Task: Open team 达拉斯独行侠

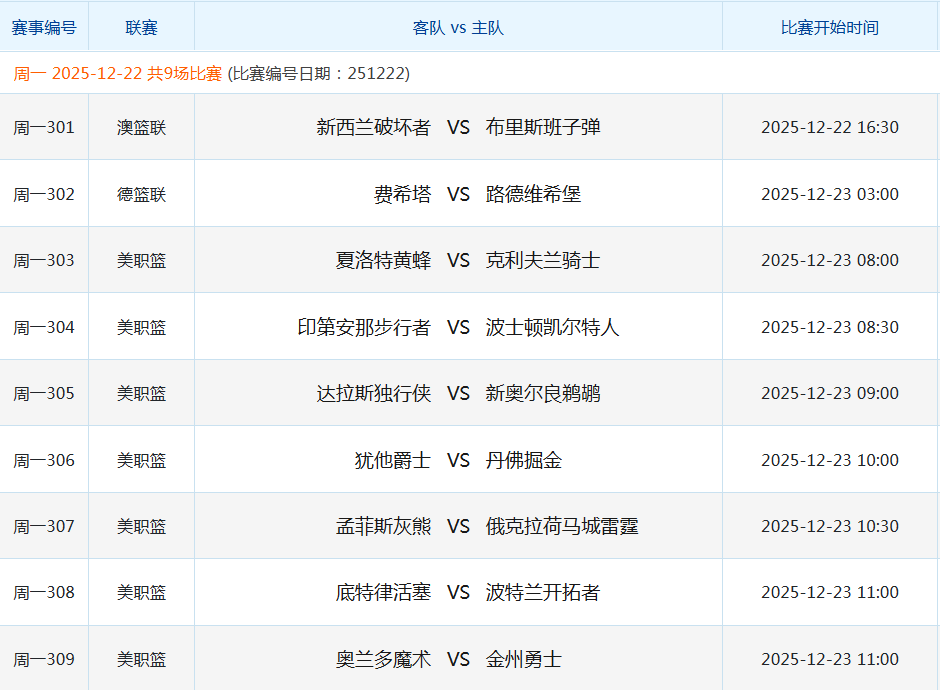Action: 376,393
